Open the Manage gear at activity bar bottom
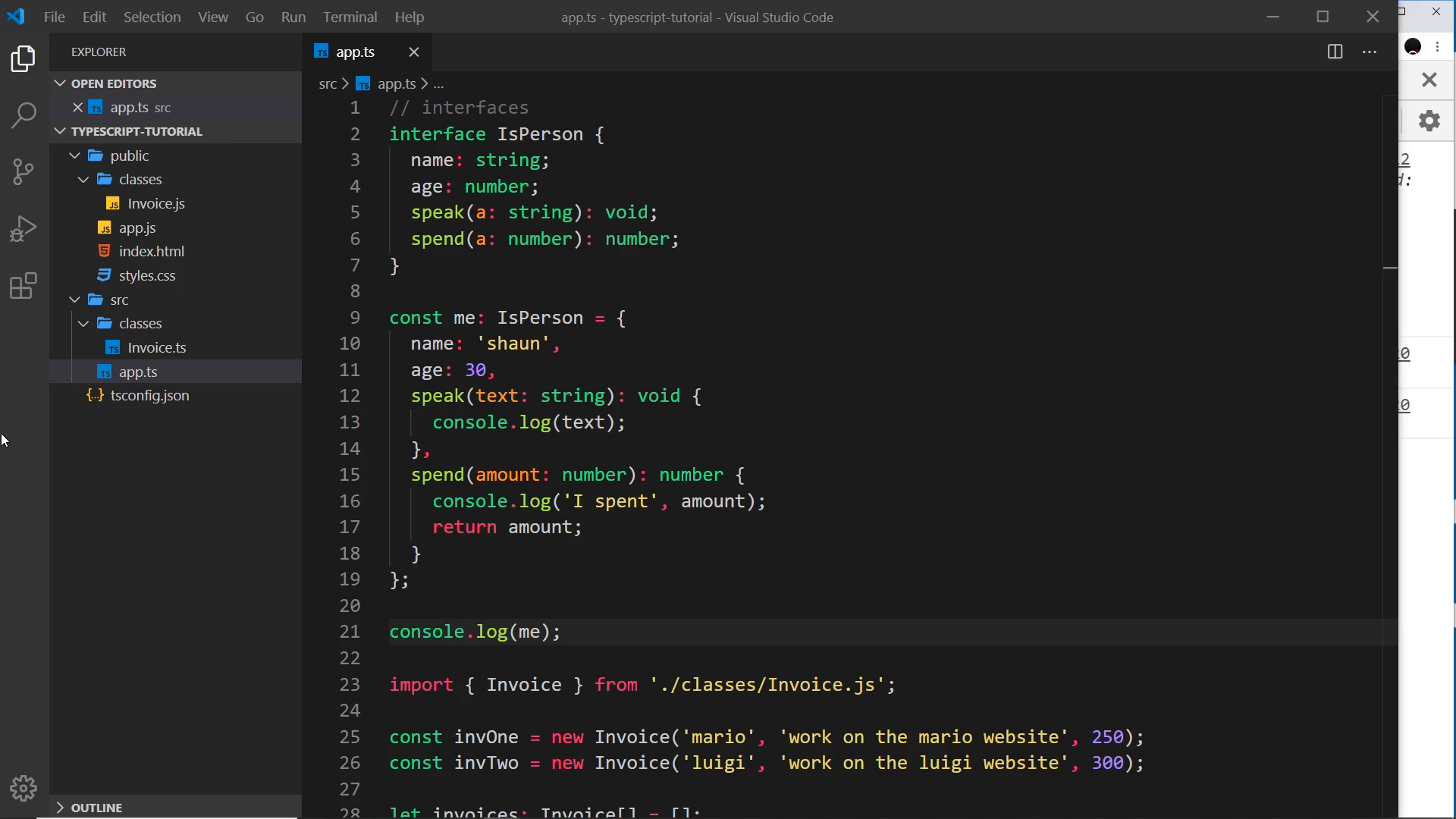Viewport: 1456px width, 819px height. (x=24, y=789)
